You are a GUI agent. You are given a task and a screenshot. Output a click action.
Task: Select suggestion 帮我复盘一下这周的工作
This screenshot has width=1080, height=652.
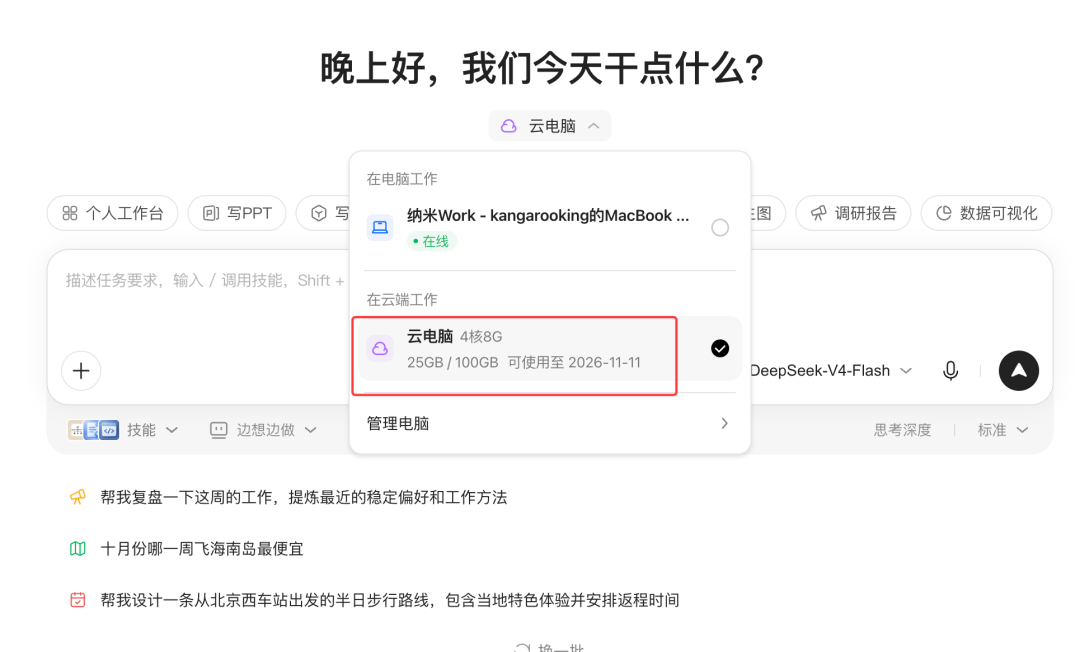coord(303,497)
